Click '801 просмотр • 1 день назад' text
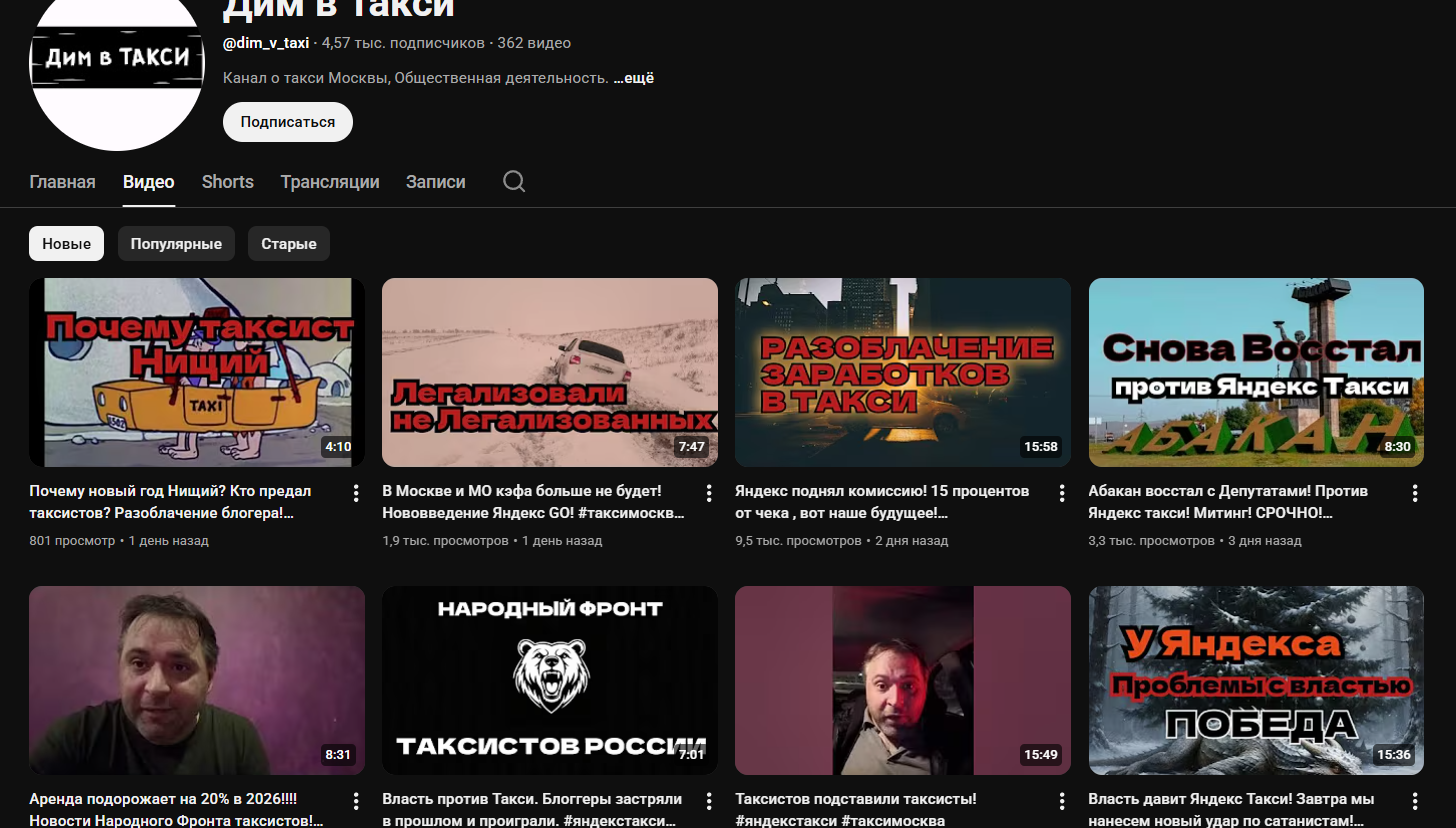Viewport: 1456px width, 828px height. (119, 541)
